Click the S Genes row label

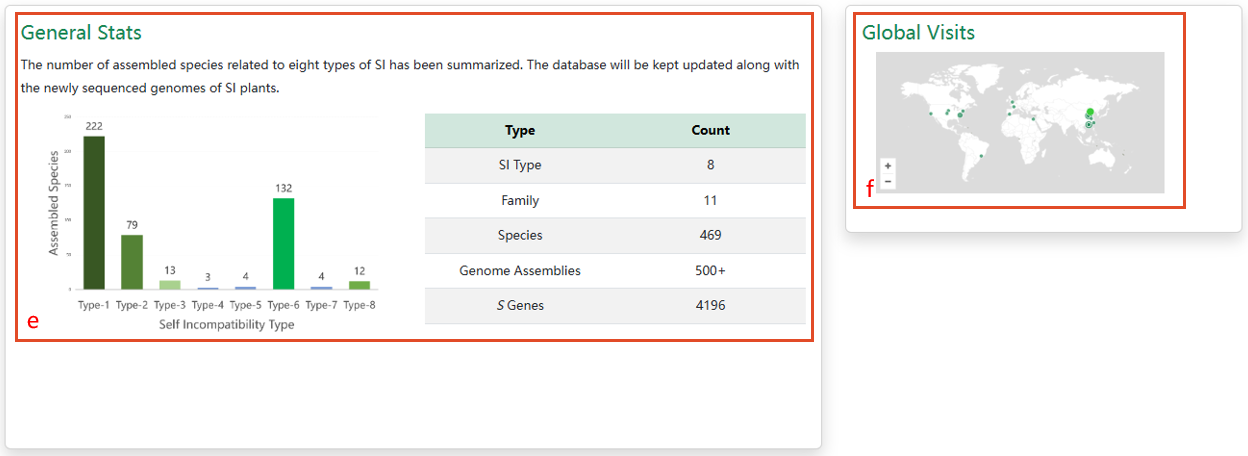coord(520,305)
